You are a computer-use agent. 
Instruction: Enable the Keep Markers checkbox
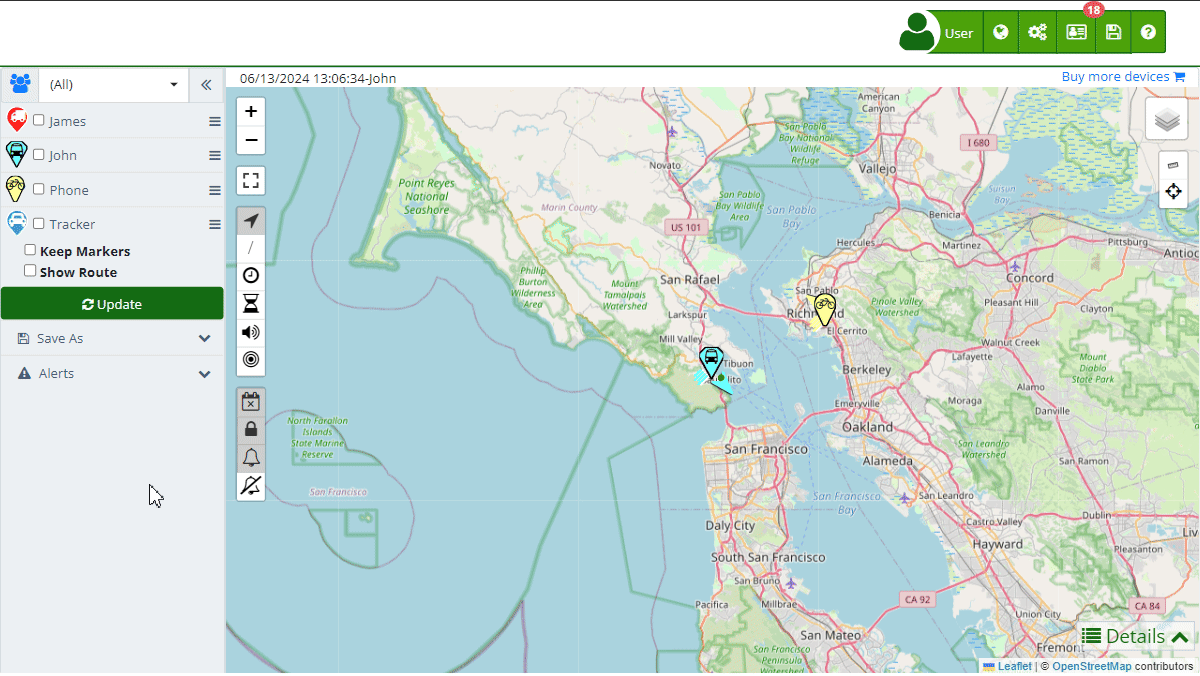31,250
